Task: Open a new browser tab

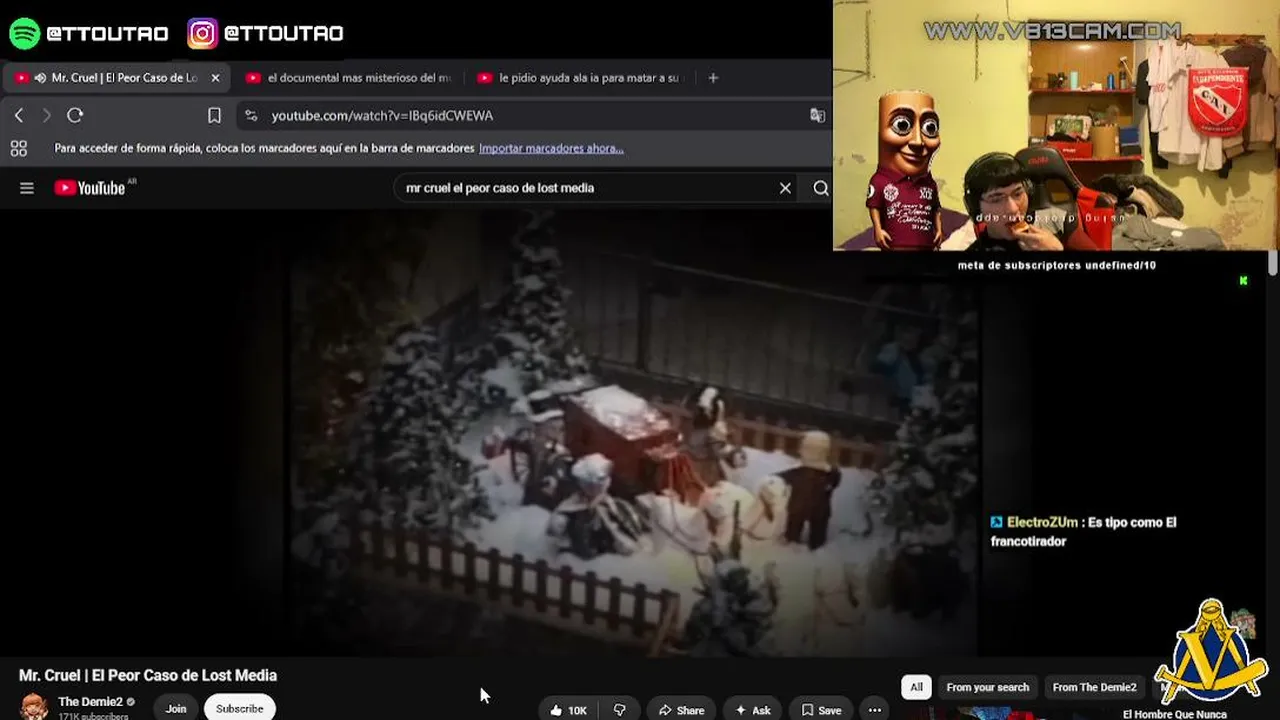Action: 713,77
